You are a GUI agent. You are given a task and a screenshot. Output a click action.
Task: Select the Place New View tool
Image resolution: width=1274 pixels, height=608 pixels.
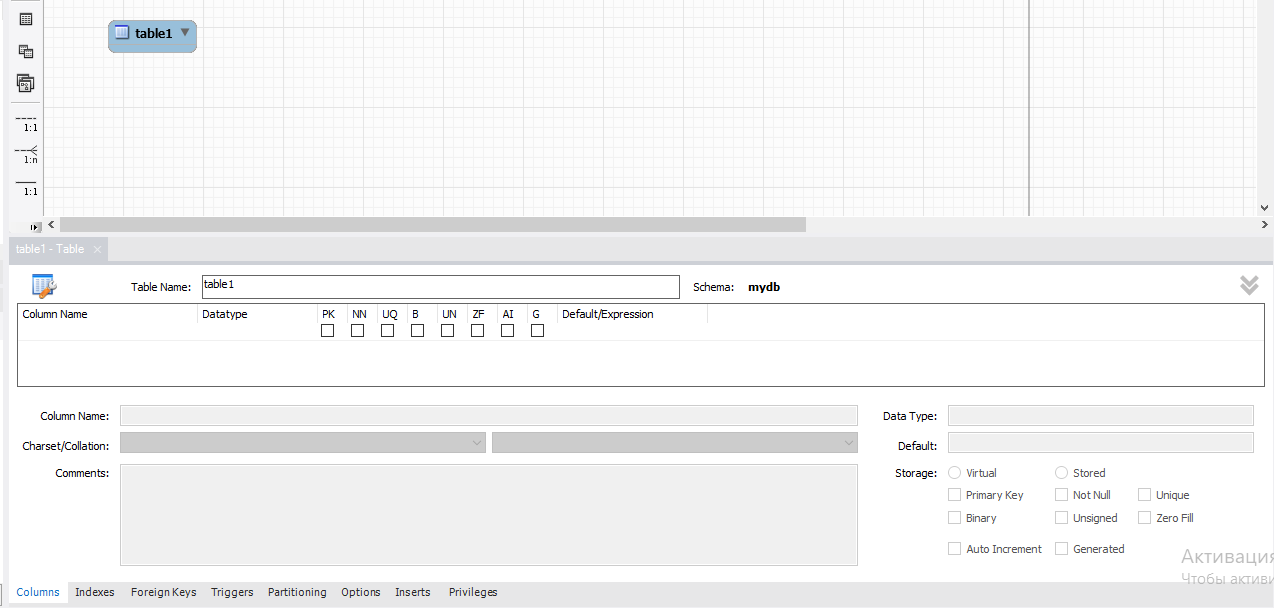click(x=26, y=51)
